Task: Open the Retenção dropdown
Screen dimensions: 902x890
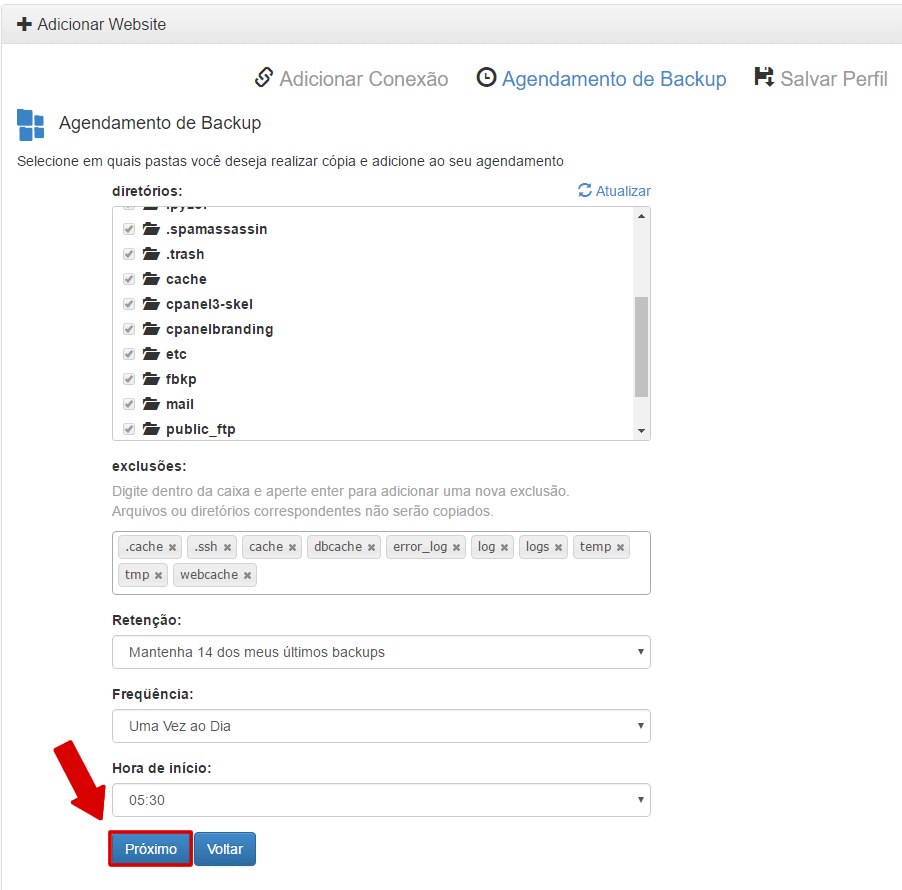Action: coord(381,652)
